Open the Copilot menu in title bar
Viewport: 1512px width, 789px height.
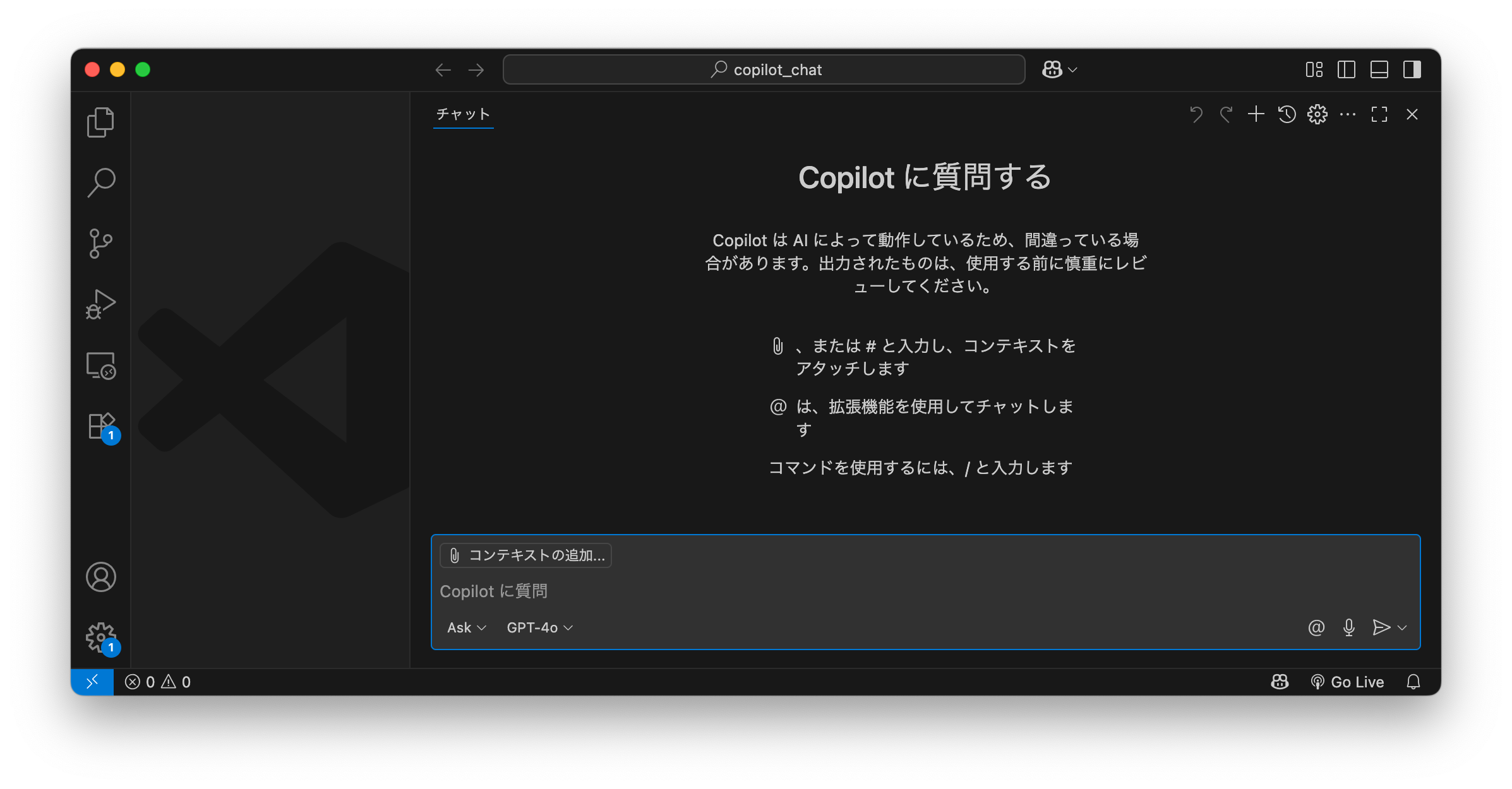pyautogui.click(x=1059, y=69)
